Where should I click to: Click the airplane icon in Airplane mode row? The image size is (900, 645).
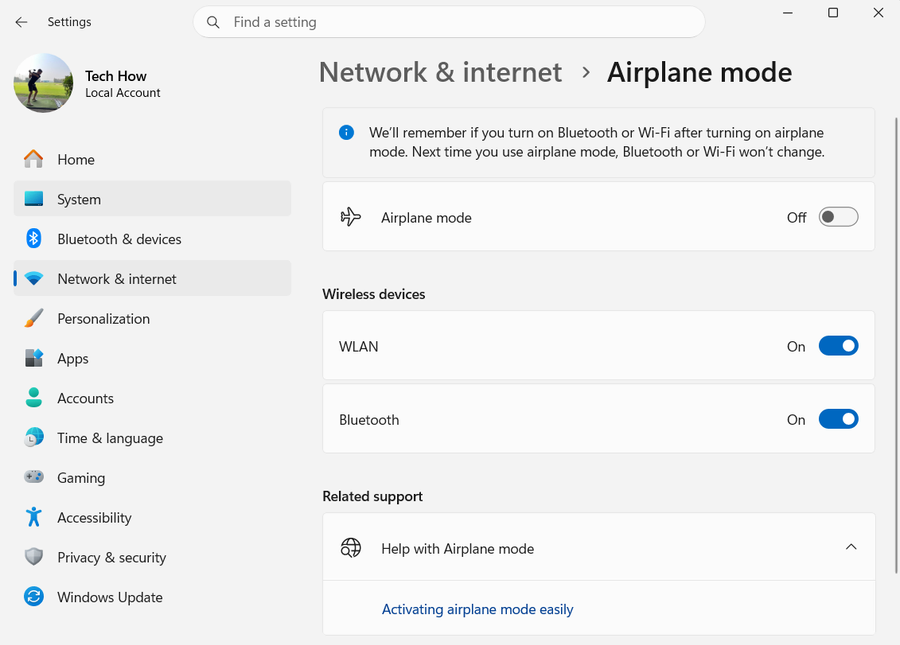coord(350,217)
